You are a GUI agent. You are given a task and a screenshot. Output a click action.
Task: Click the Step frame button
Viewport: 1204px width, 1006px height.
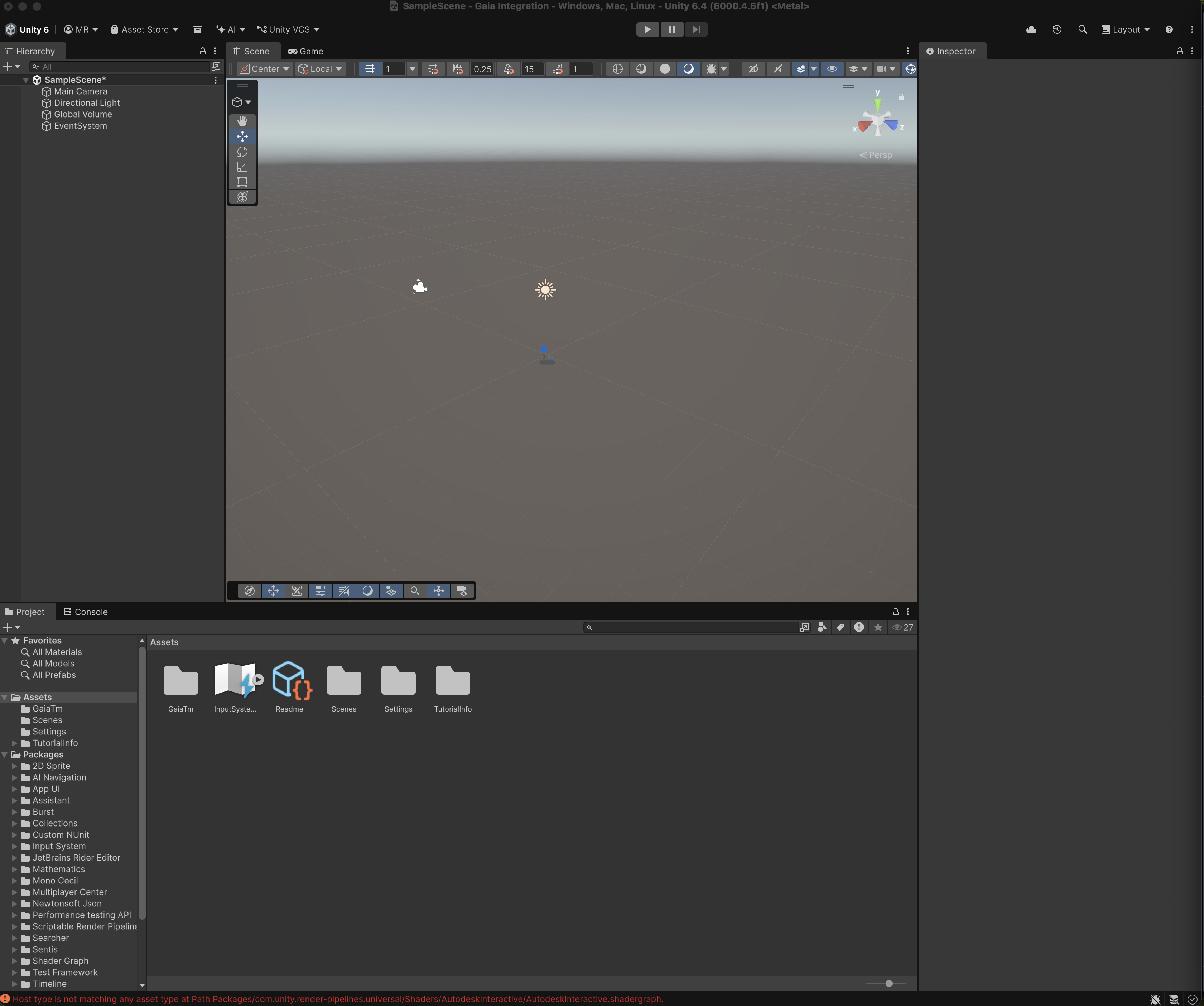(696, 29)
